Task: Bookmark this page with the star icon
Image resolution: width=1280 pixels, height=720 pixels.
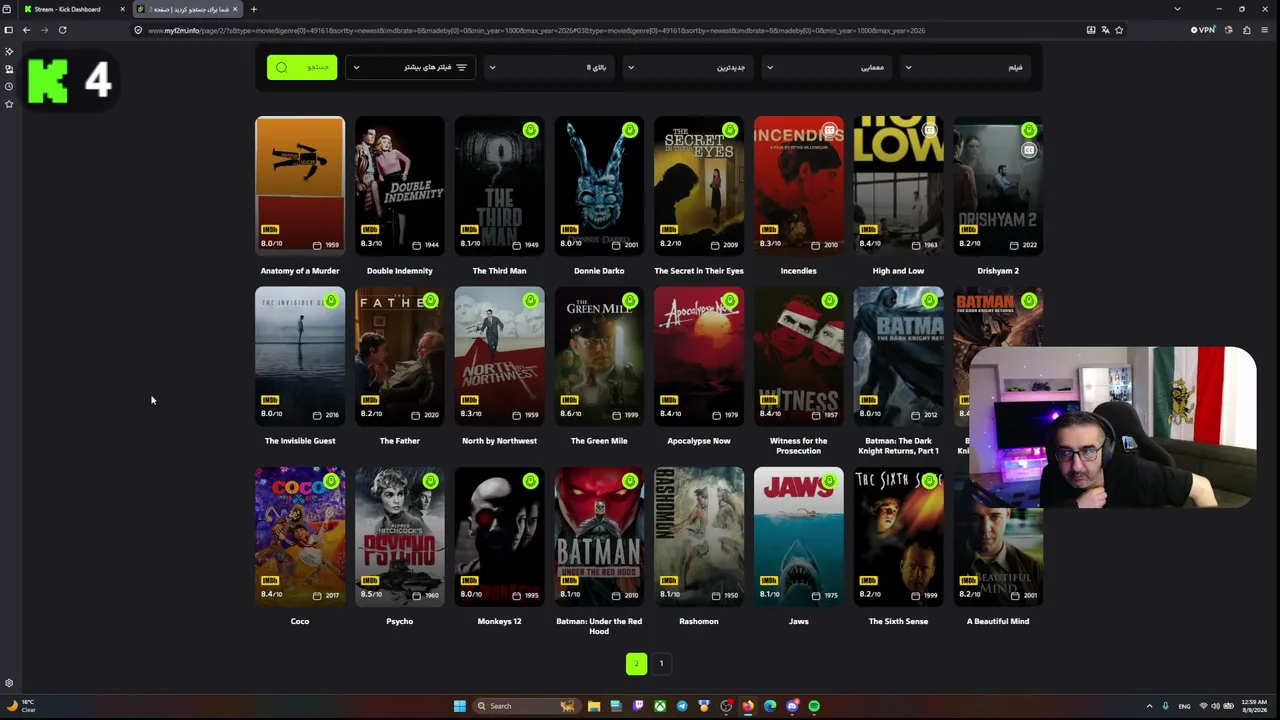Action: pyautogui.click(x=1119, y=30)
